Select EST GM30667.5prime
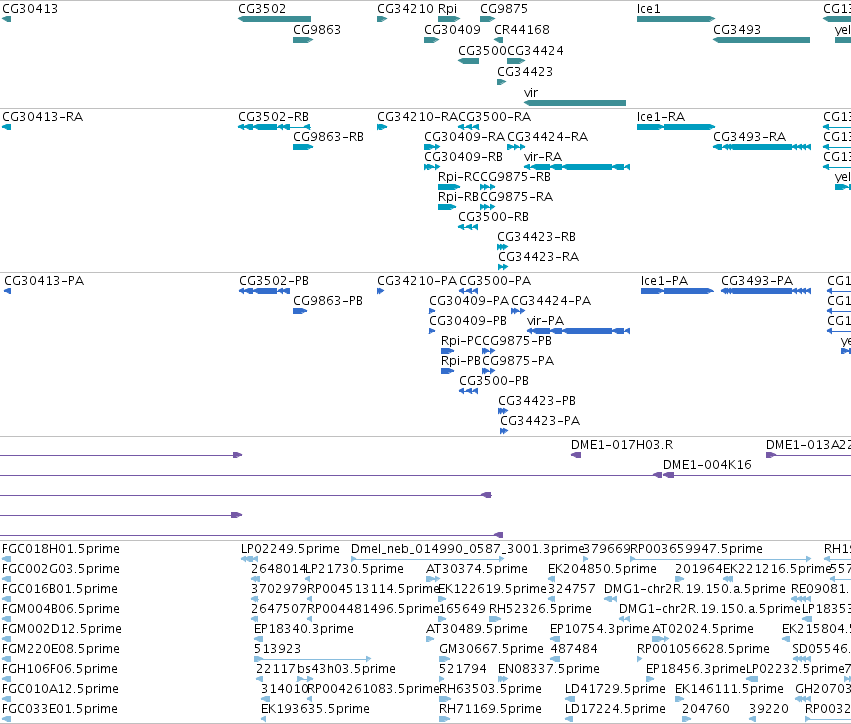 tap(491, 649)
